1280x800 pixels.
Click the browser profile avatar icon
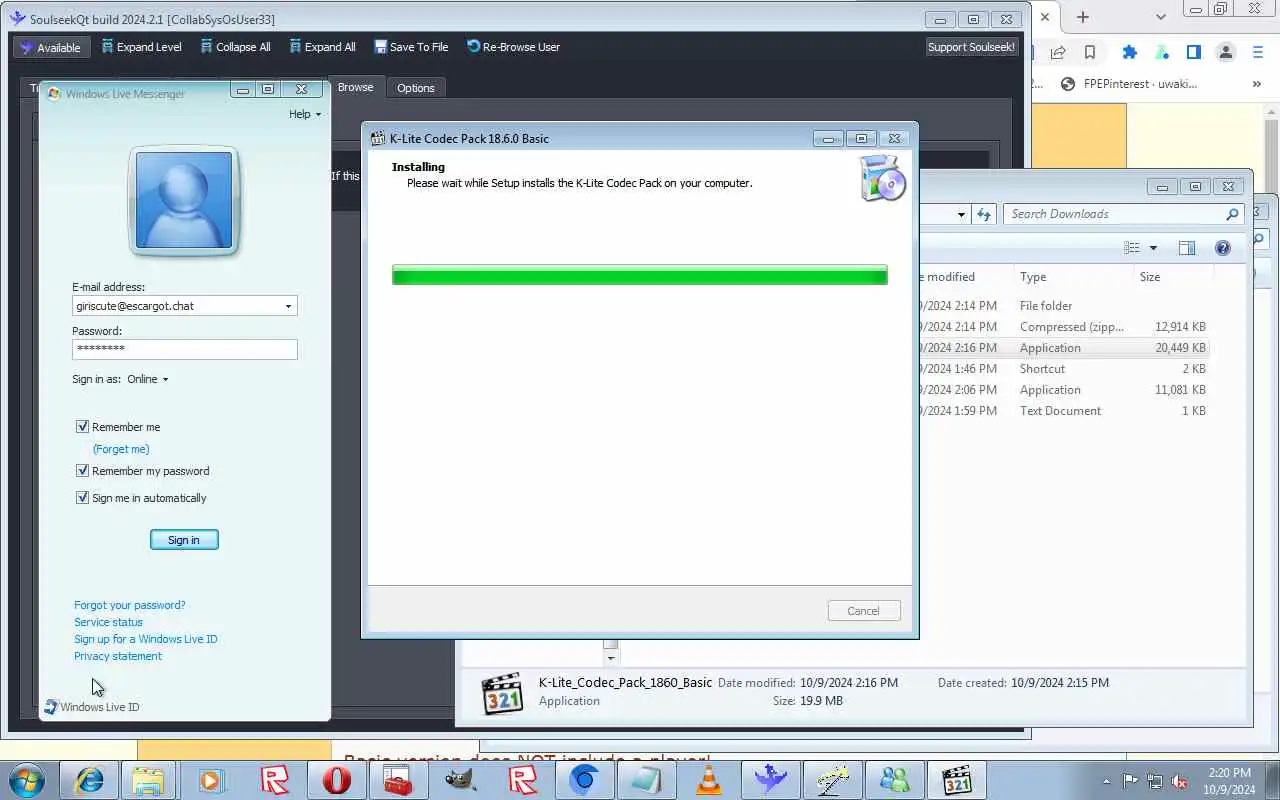tap(1225, 52)
